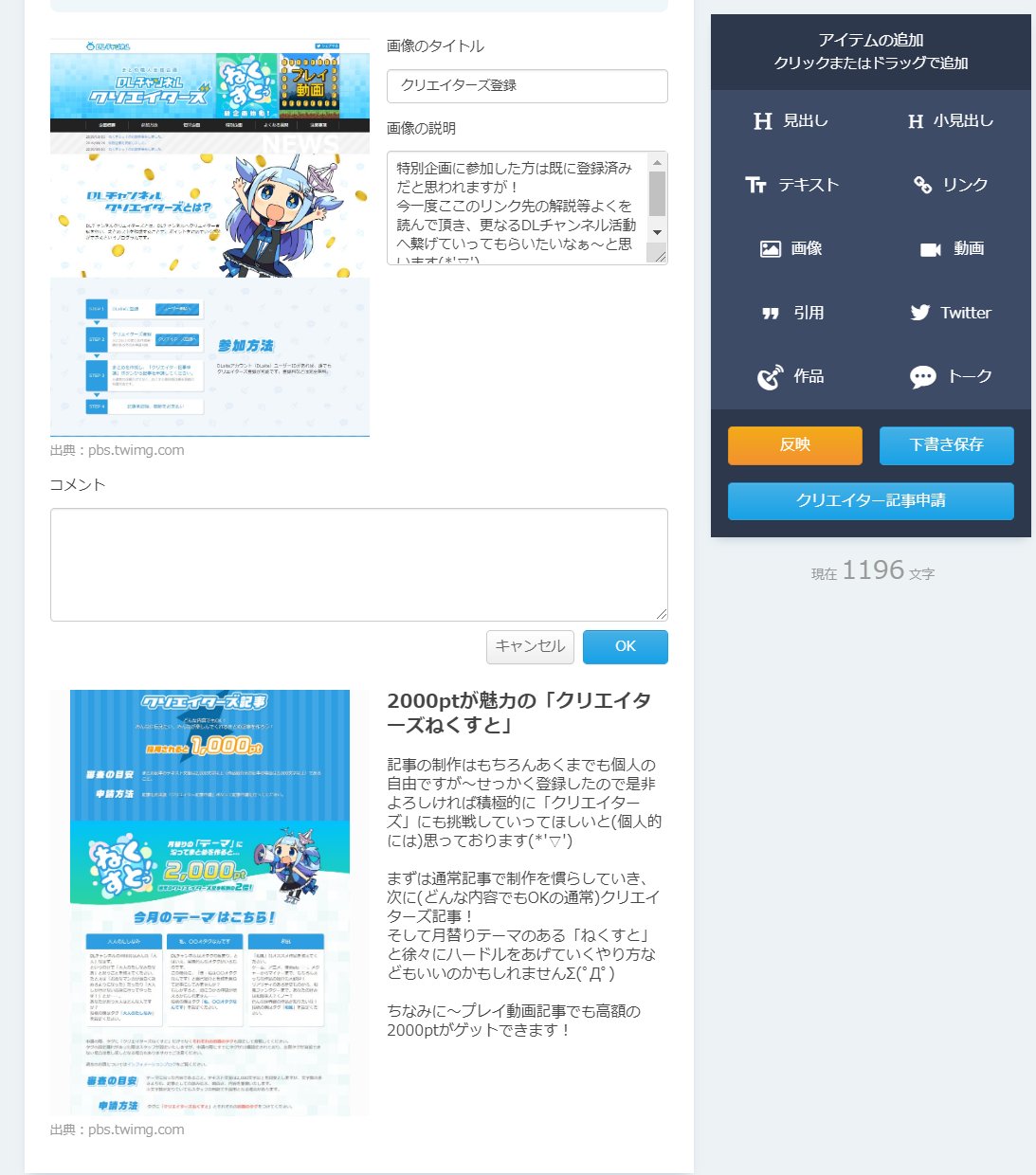The image size is (1036, 1175).
Task: Click the description textarea scrollbar thumb
Action: tap(657, 194)
